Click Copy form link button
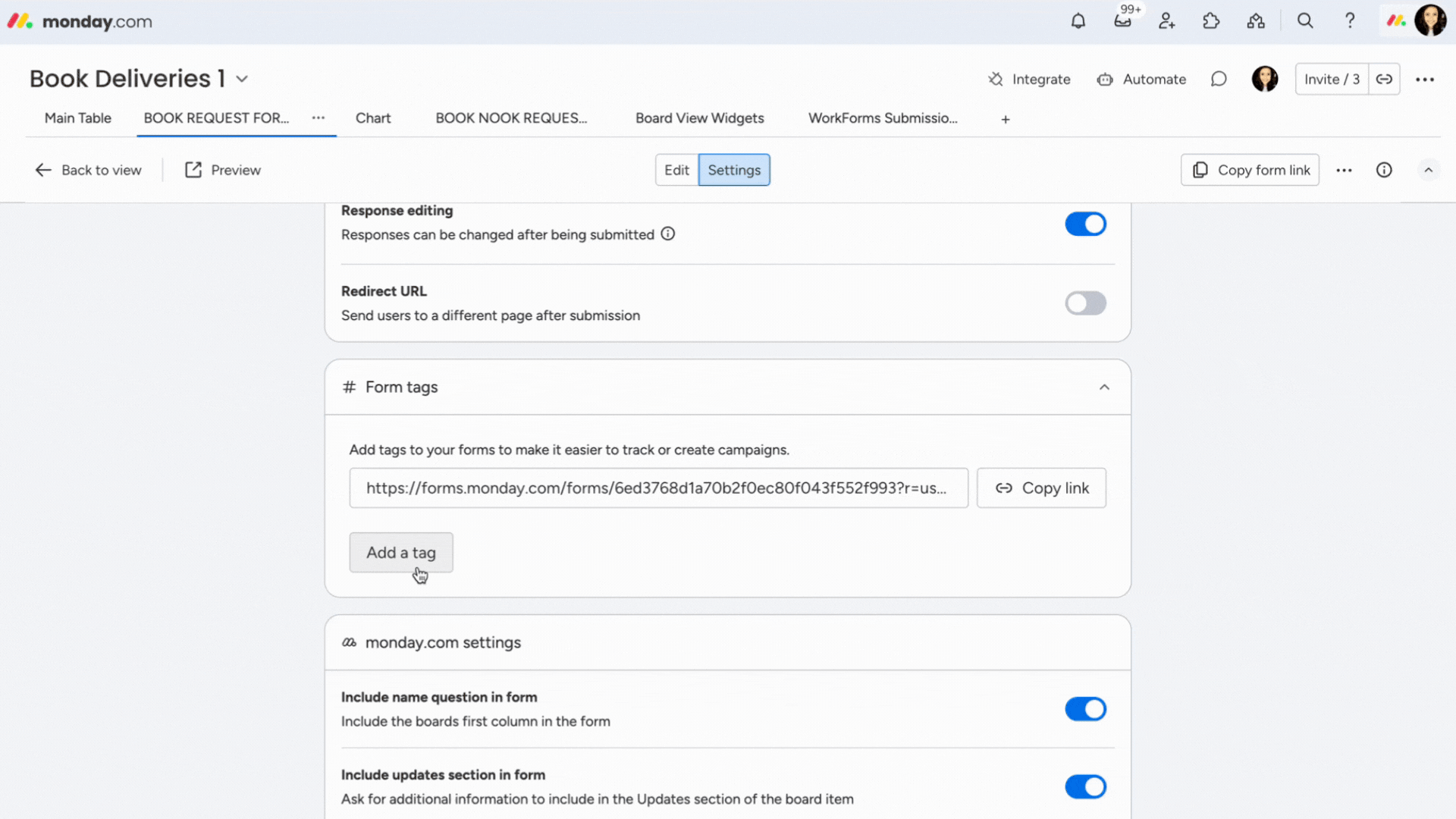Viewport: 1456px width, 819px height. (x=1250, y=170)
